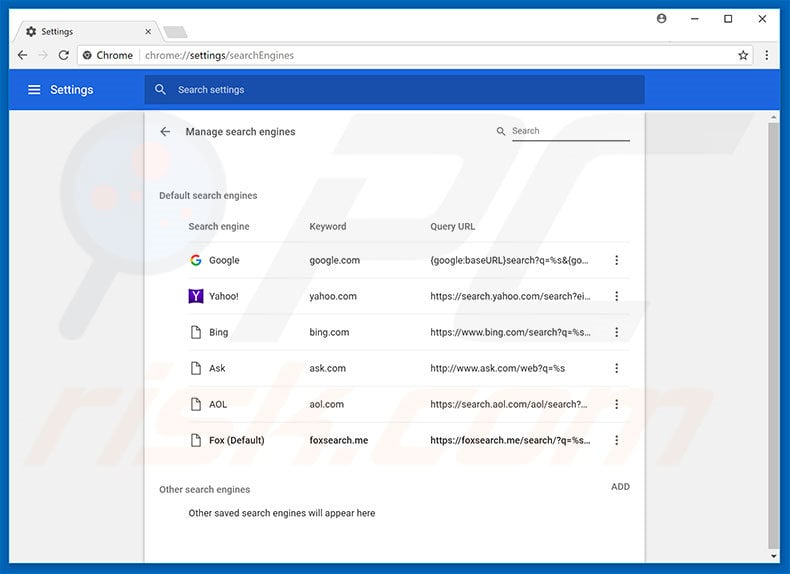Open the user profile icon
This screenshot has height=574, width=790.
point(662,19)
